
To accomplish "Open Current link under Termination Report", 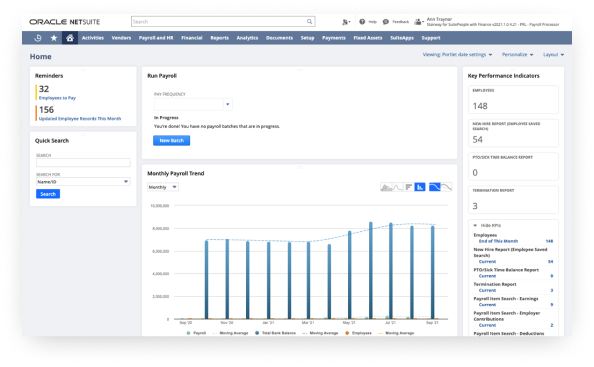I will (x=487, y=290).
